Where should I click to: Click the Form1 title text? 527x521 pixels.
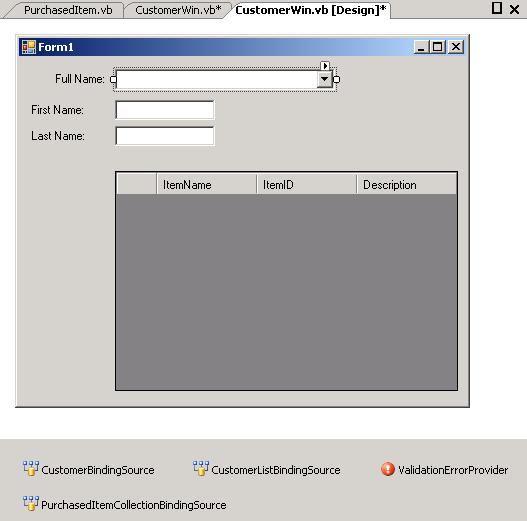(x=55, y=47)
